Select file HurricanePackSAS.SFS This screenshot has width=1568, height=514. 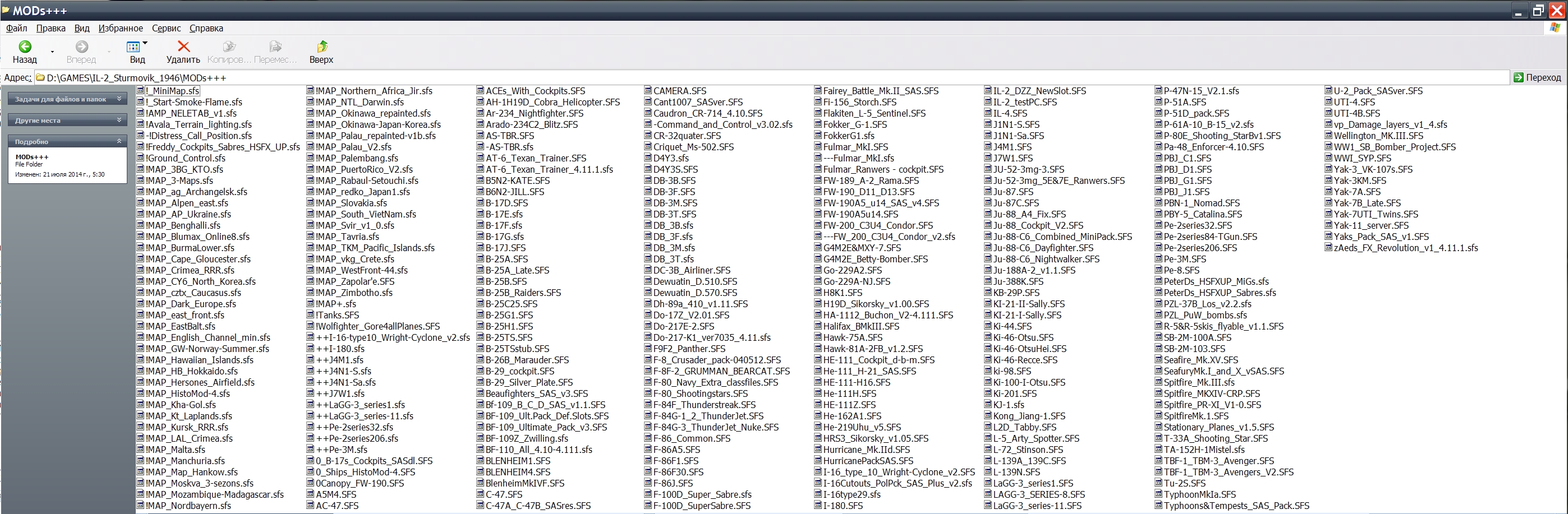coord(868,461)
